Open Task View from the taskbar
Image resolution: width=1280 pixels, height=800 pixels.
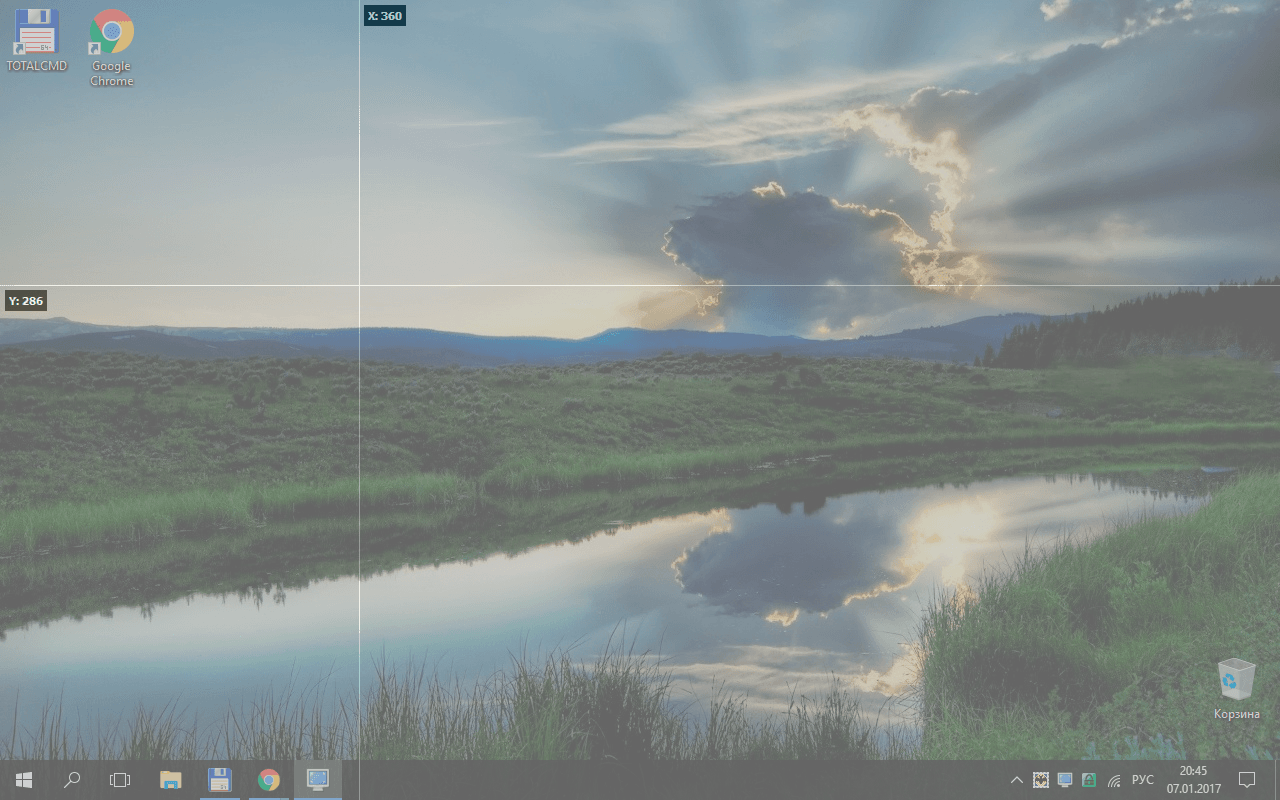pos(120,780)
